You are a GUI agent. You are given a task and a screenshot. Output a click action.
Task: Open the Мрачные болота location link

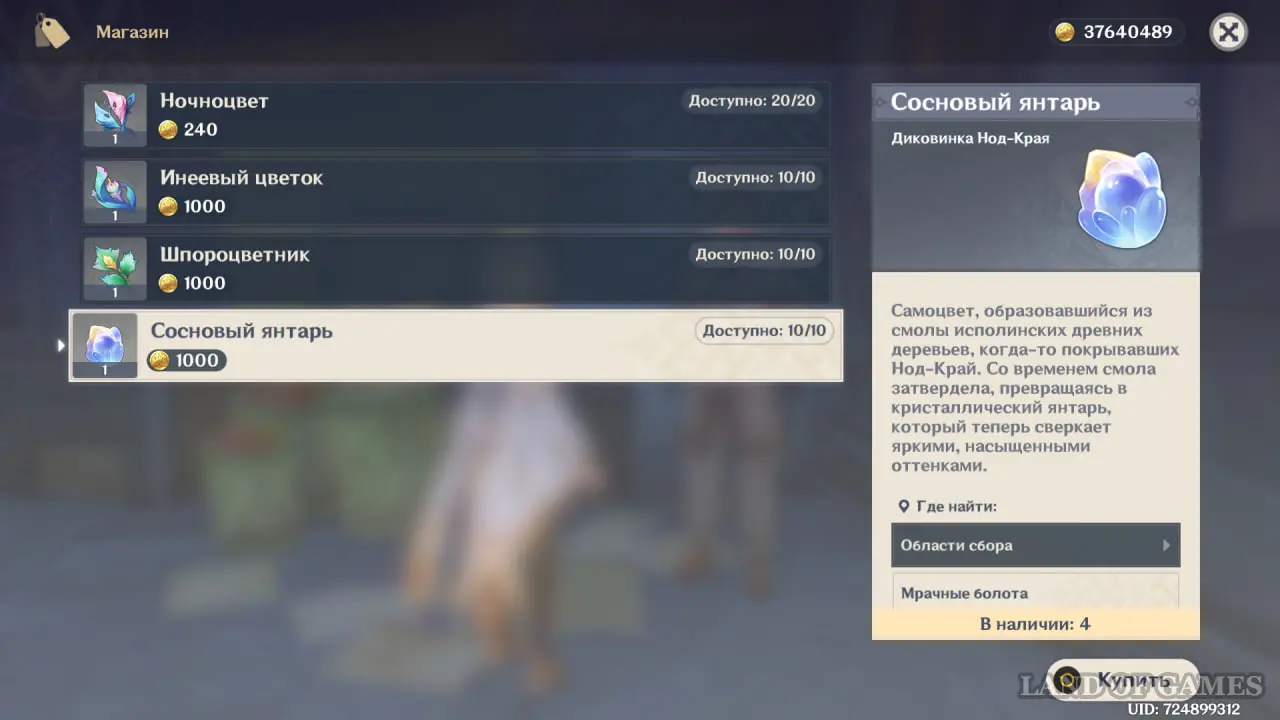pos(1034,593)
